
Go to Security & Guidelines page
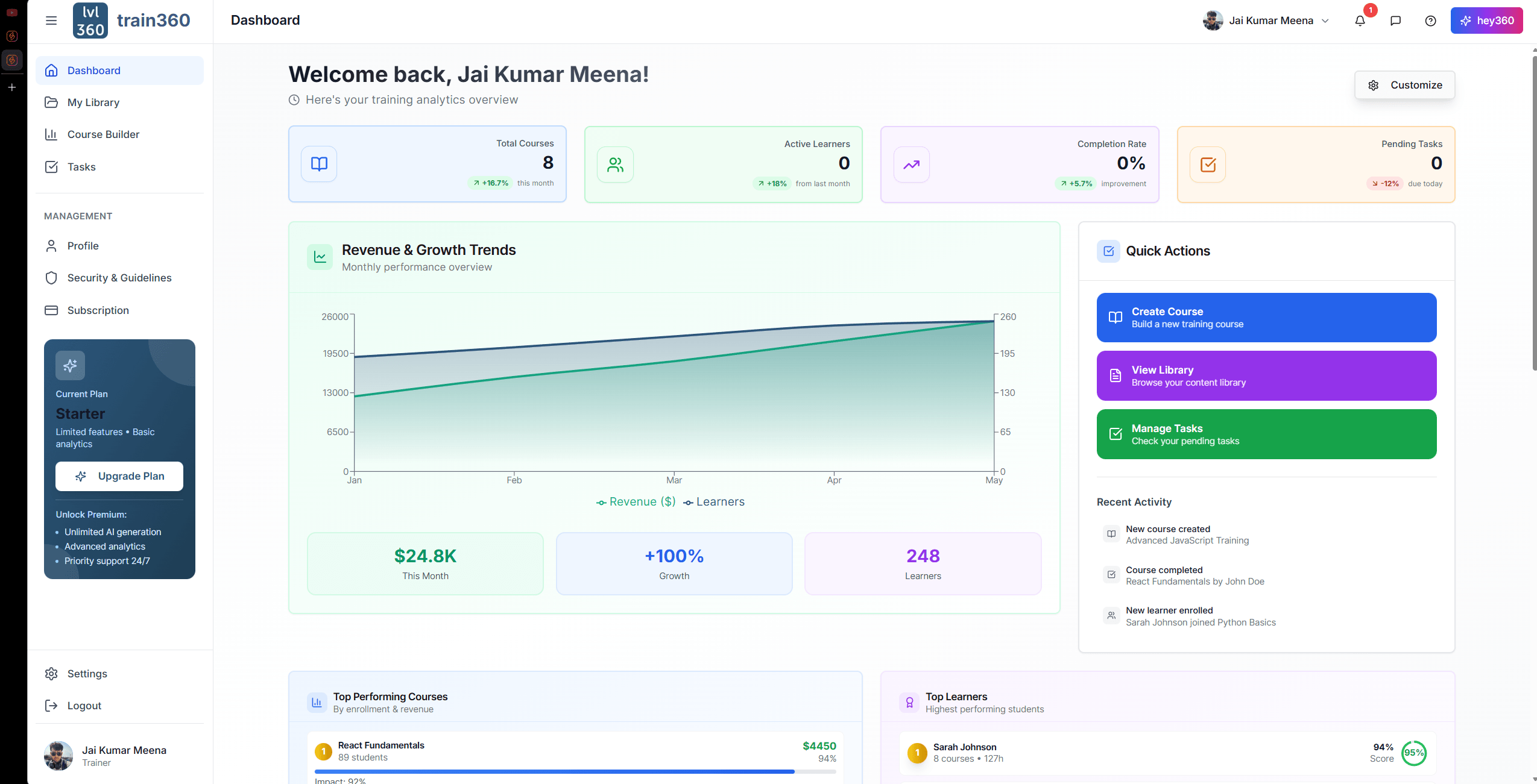click(119, 278)
